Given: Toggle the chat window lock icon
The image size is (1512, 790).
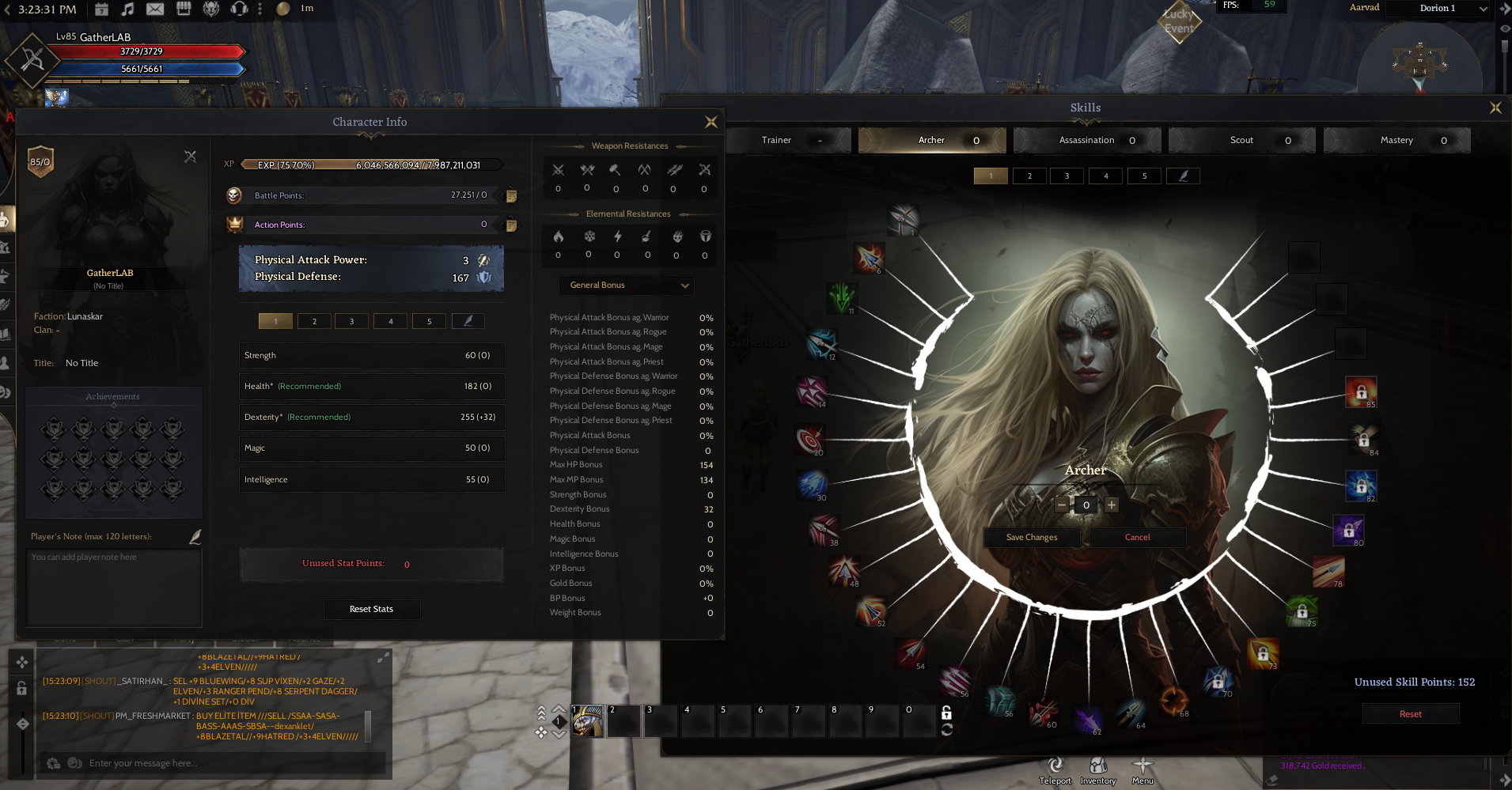Looking at the screenshot, I should coord(22,688).
